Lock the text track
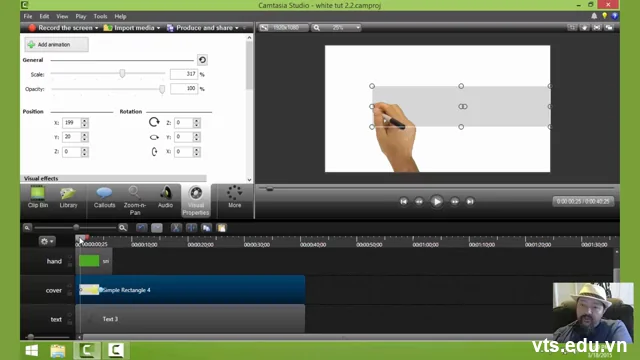 70,322
